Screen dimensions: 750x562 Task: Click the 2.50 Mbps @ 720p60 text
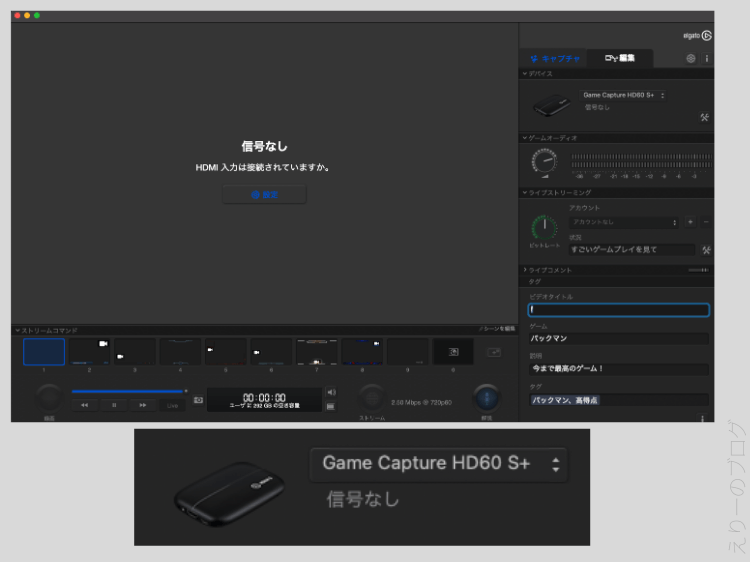(x=421, y=403)
